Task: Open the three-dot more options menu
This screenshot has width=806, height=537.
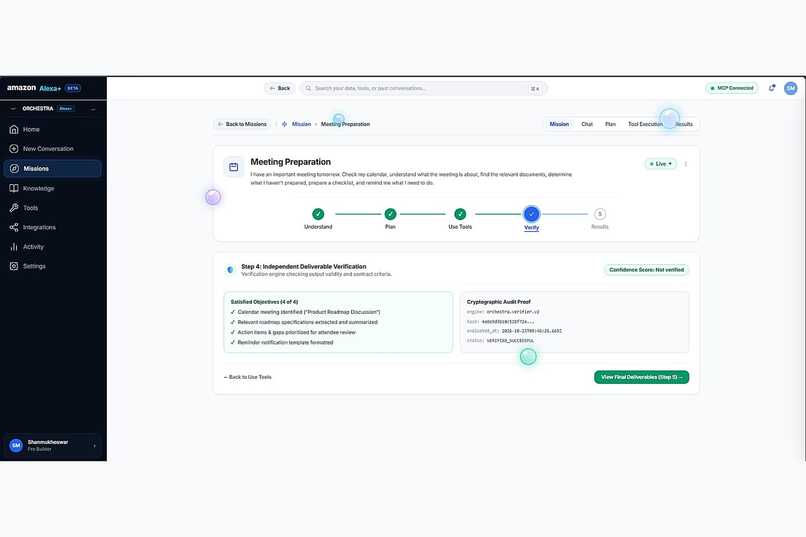Action: pos(686,164)
